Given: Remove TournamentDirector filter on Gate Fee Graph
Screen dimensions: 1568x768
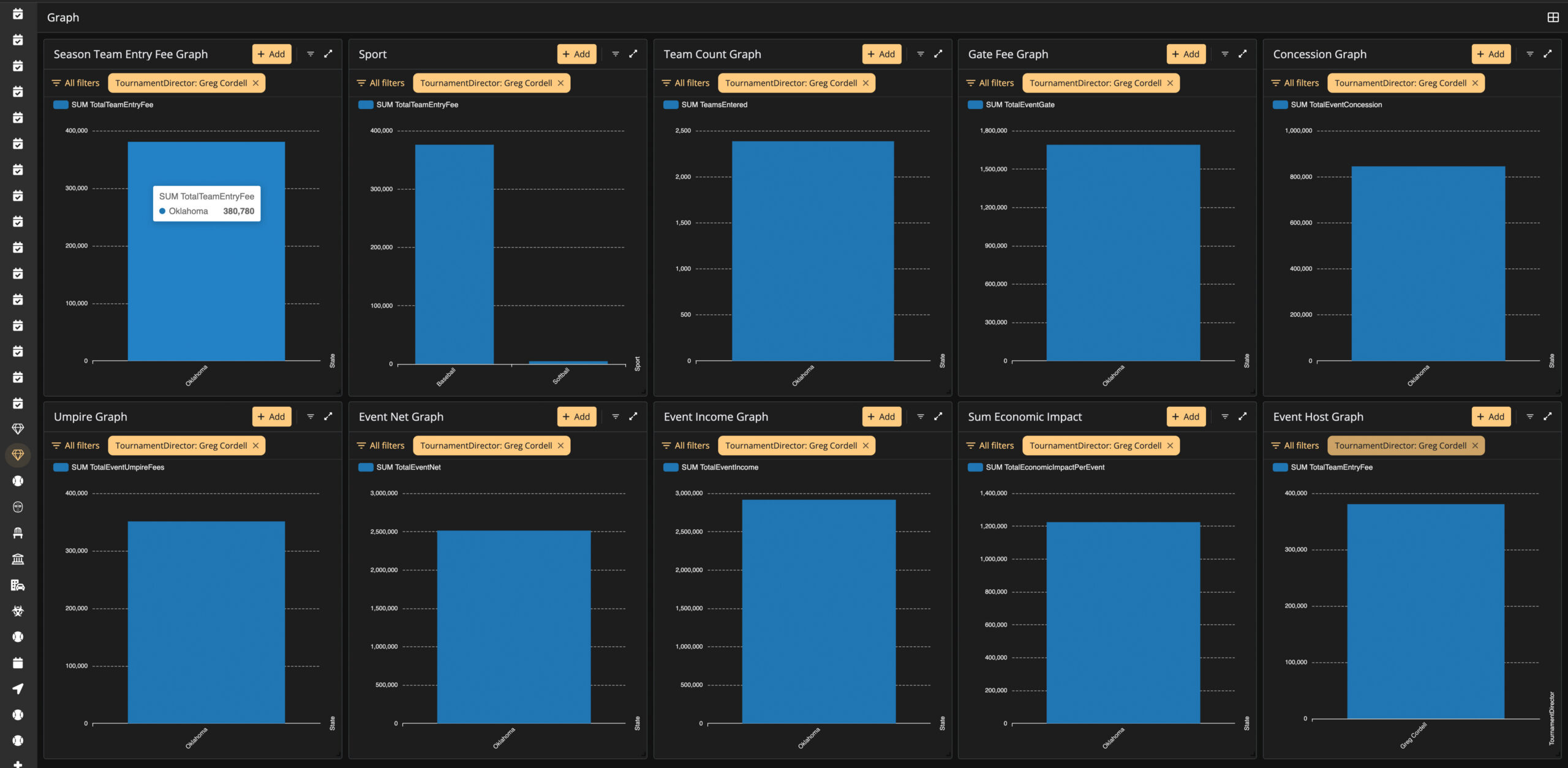Looking at the screenshot, I should coord(1170,83).
